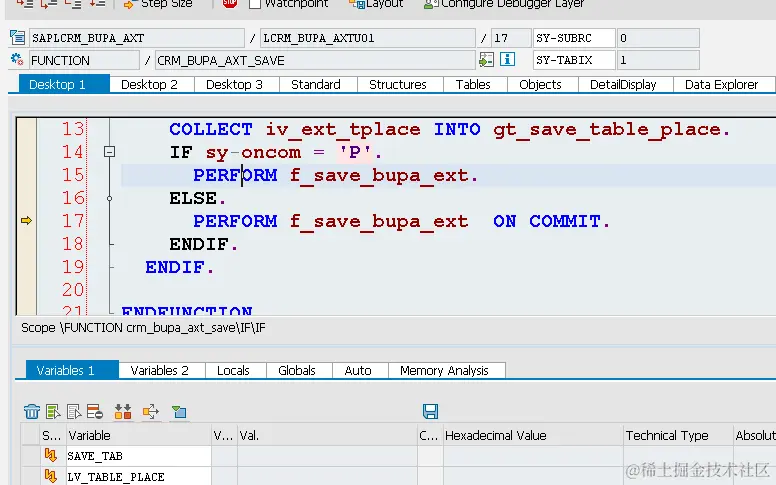Click the orange branching arrows icon
This screenshot has height=485, width=776.
pos(150,411)
